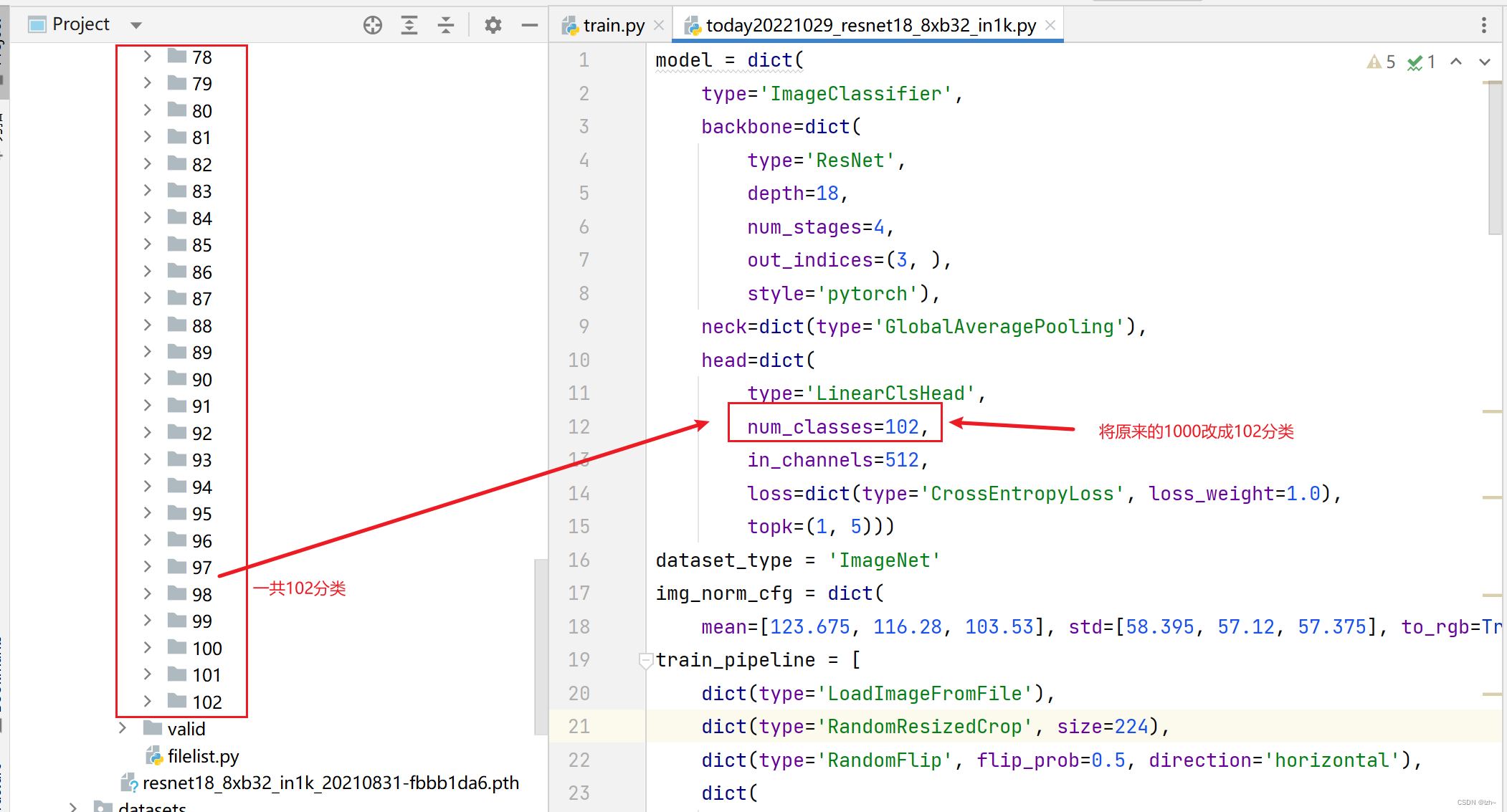Click the Expand All icon in Project toolbar
The image size is (1507, 812).
[409, 25]
